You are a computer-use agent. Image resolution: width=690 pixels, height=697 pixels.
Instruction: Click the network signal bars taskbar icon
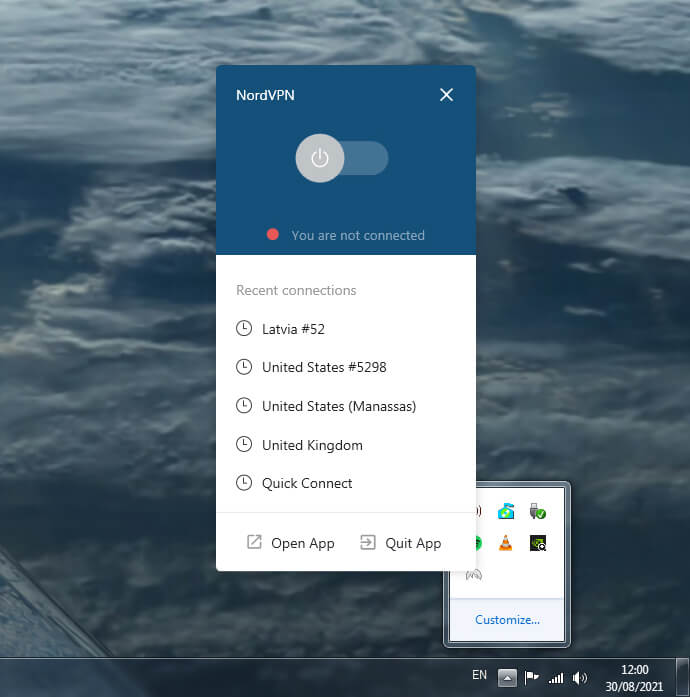coord(556,677)
